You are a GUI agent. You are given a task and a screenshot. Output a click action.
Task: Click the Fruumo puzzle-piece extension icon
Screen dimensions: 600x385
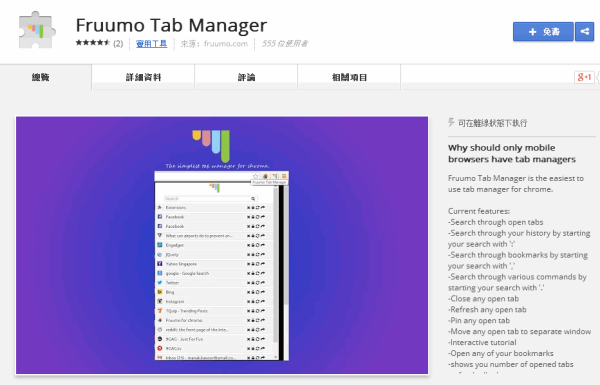37,30
